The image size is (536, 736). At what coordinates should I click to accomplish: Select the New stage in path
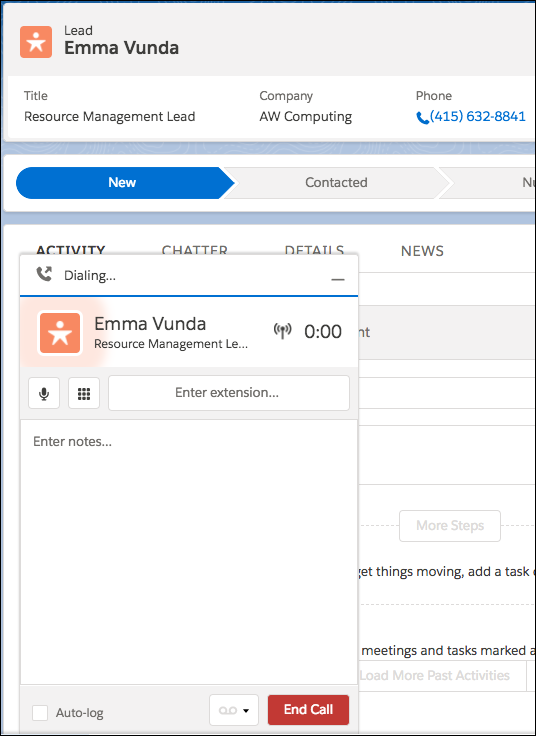click(122, 183)
